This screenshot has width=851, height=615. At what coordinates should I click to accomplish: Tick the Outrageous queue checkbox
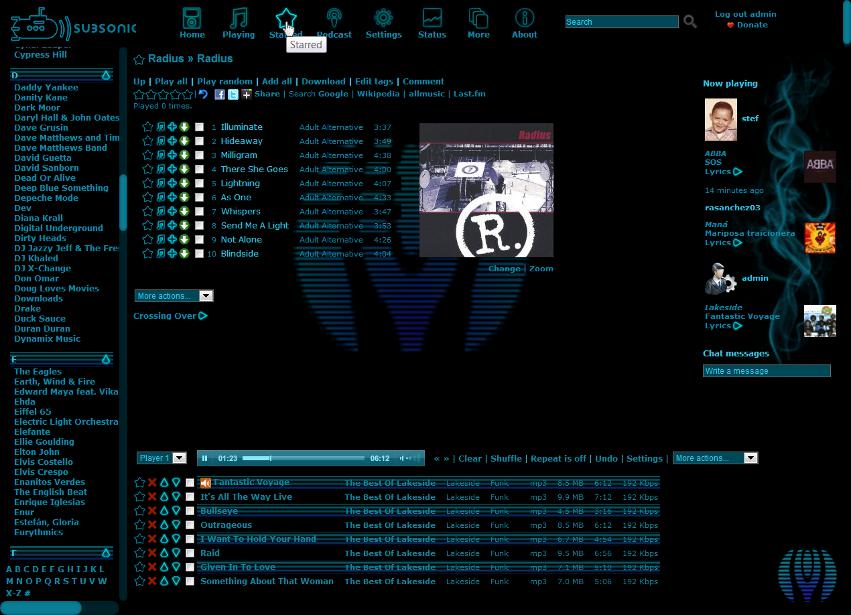[x=189, y=525]
